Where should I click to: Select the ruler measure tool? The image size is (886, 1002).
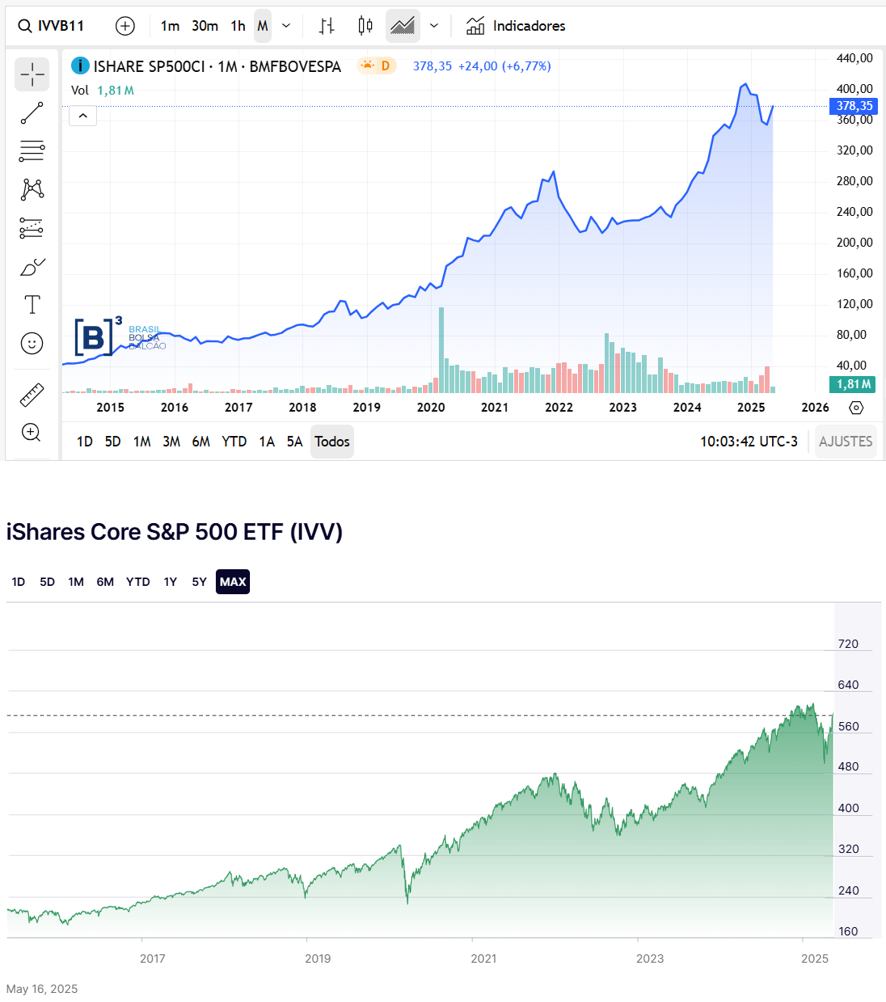(x=32, y=395)
